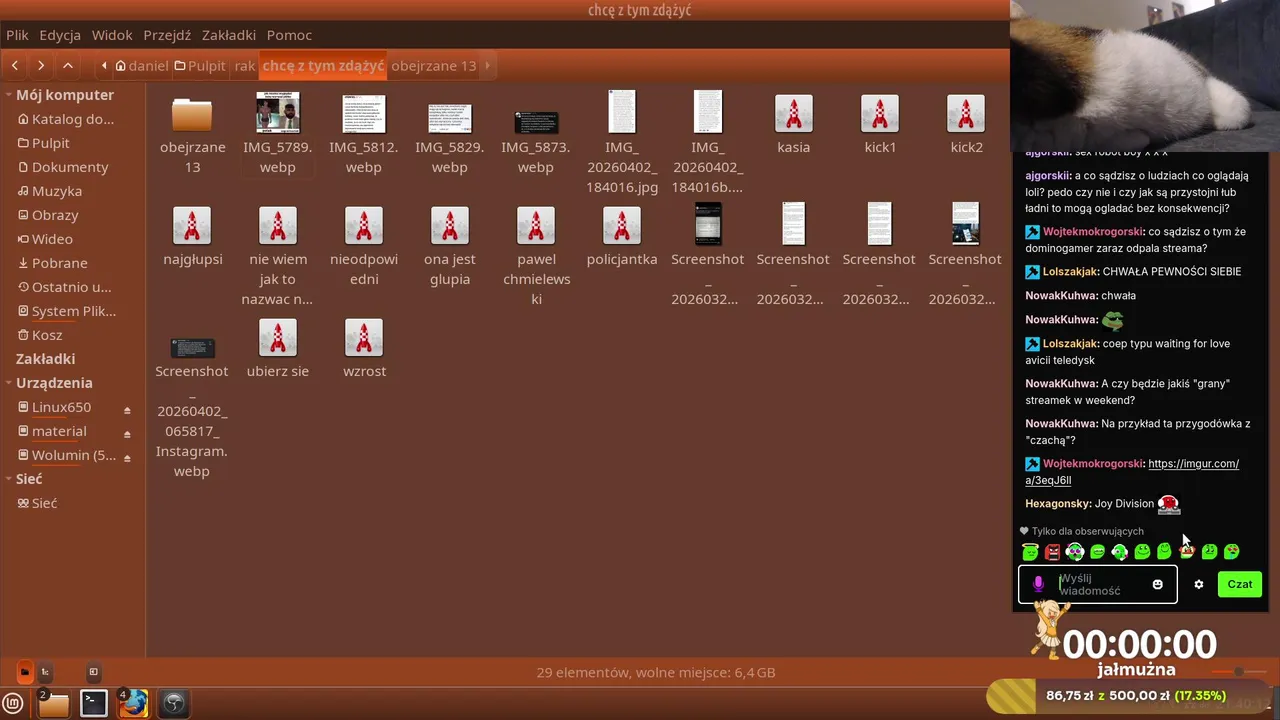Adjust the zoom slider in status bar
The height and width of the screenshot is (720, 1280).
[1238, 672]
